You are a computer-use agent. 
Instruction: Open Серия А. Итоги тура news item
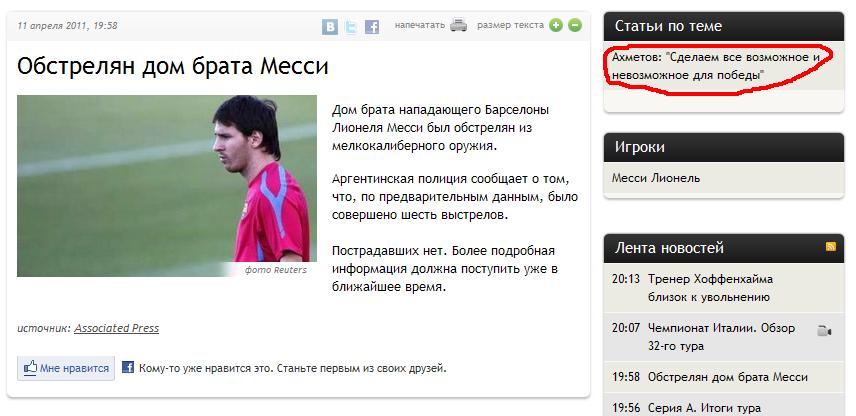coord(704,408)
